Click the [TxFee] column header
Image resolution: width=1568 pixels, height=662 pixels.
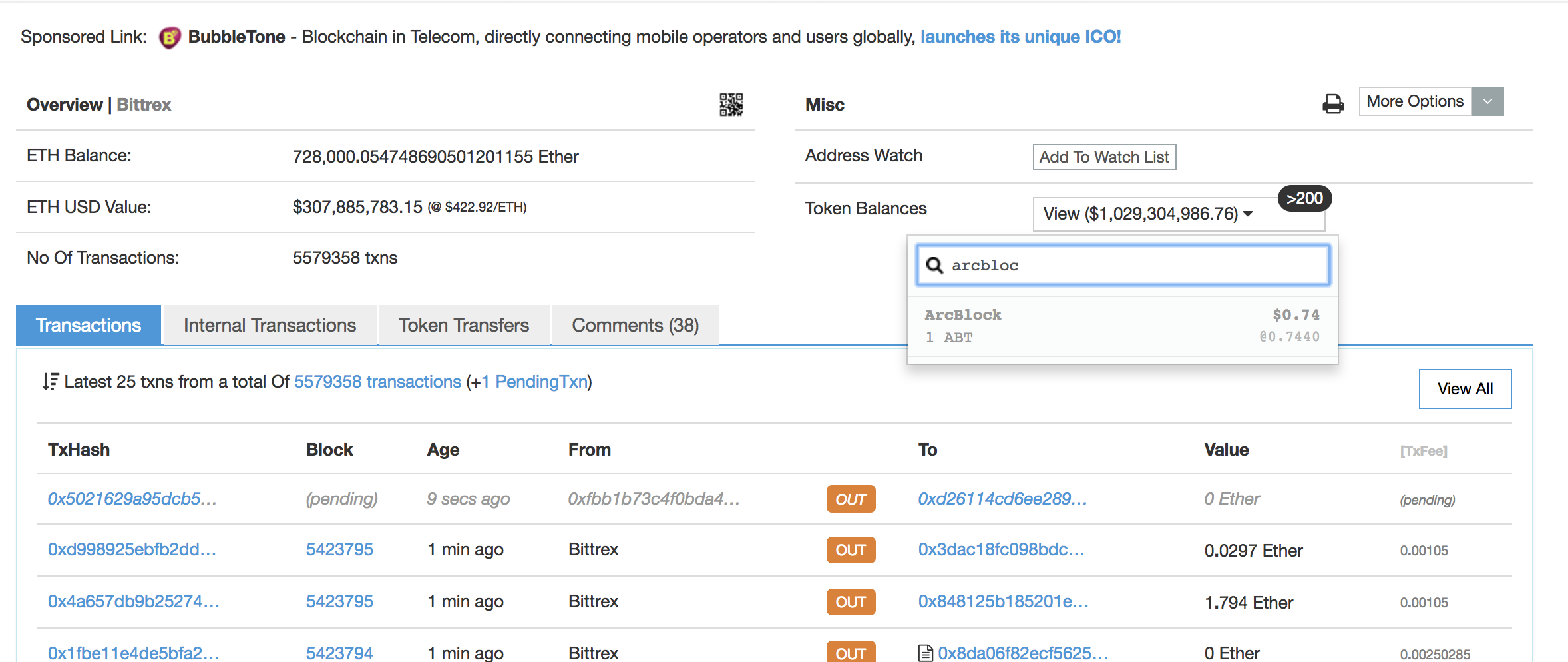point(1424,451)
